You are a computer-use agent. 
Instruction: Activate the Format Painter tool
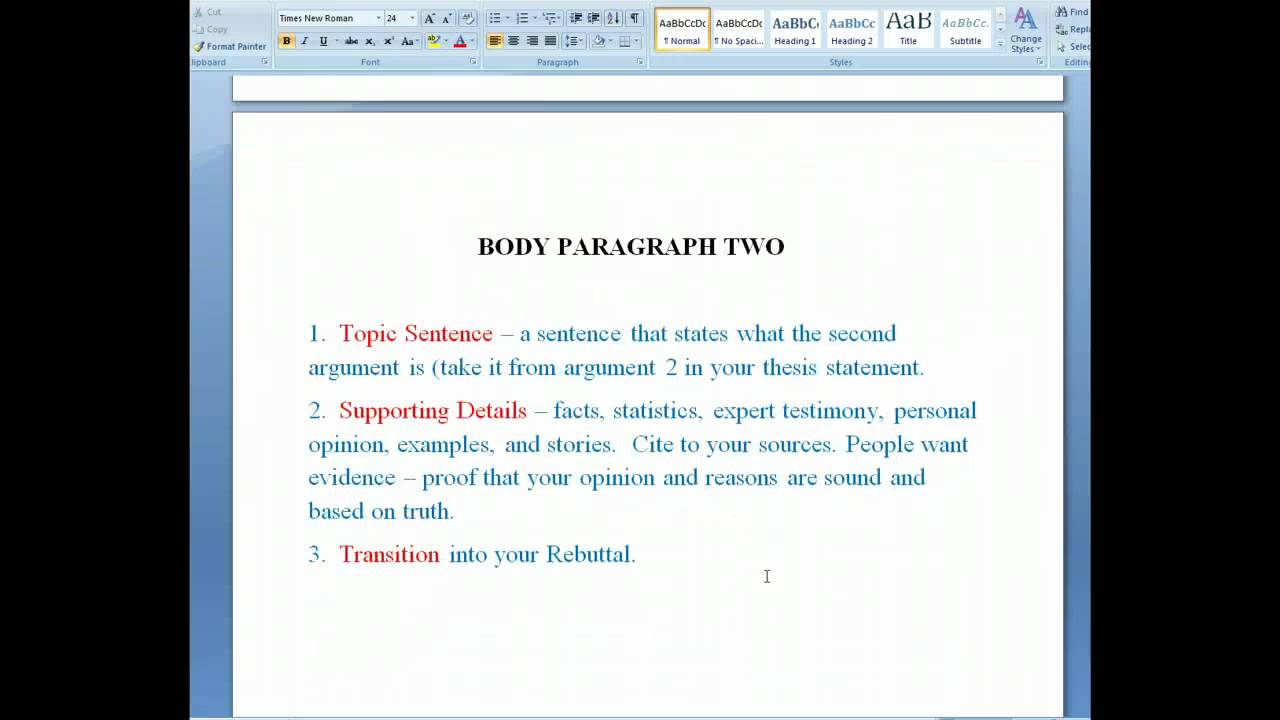(x=230, y=46)
